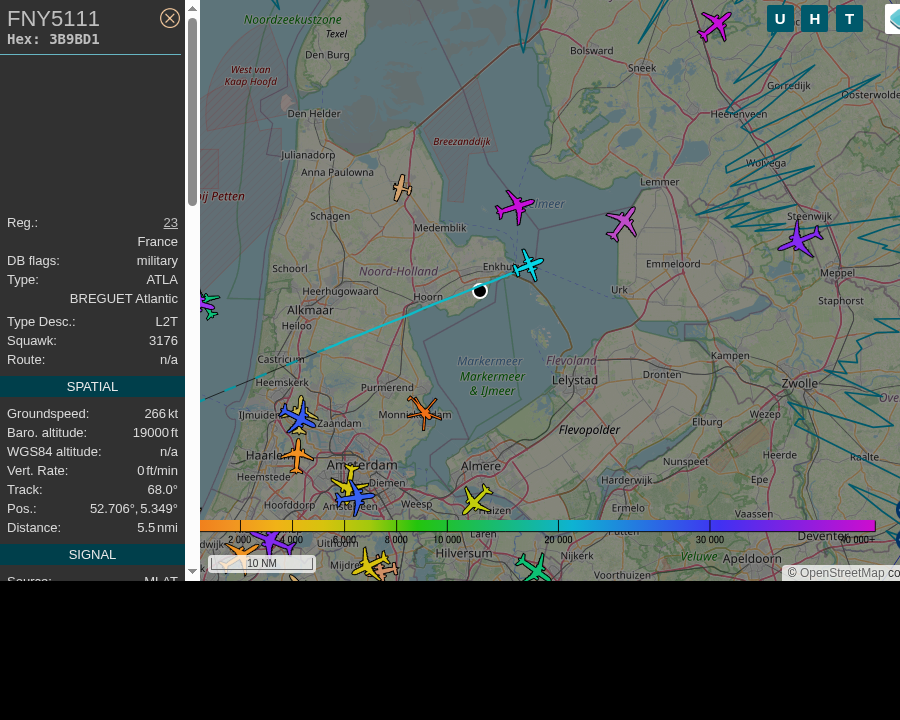
Task: Select the yellow aircraft near Almere
Action: tap(477, 499)
